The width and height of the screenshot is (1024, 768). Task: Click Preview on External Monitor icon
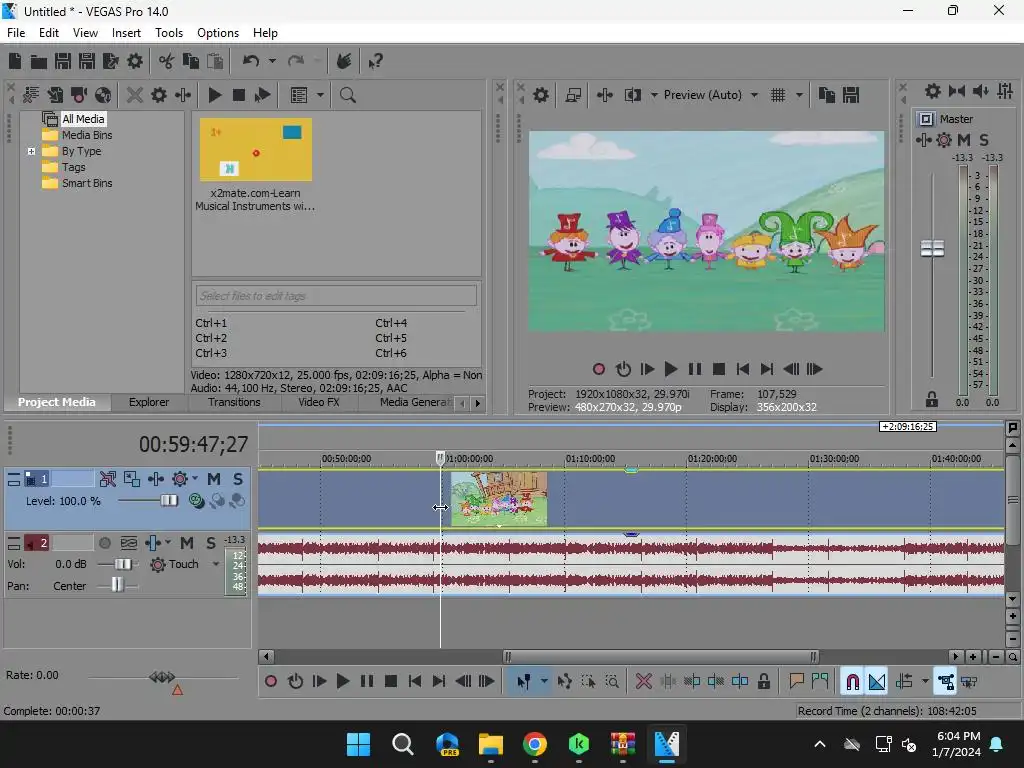click(x=573, y=95)
